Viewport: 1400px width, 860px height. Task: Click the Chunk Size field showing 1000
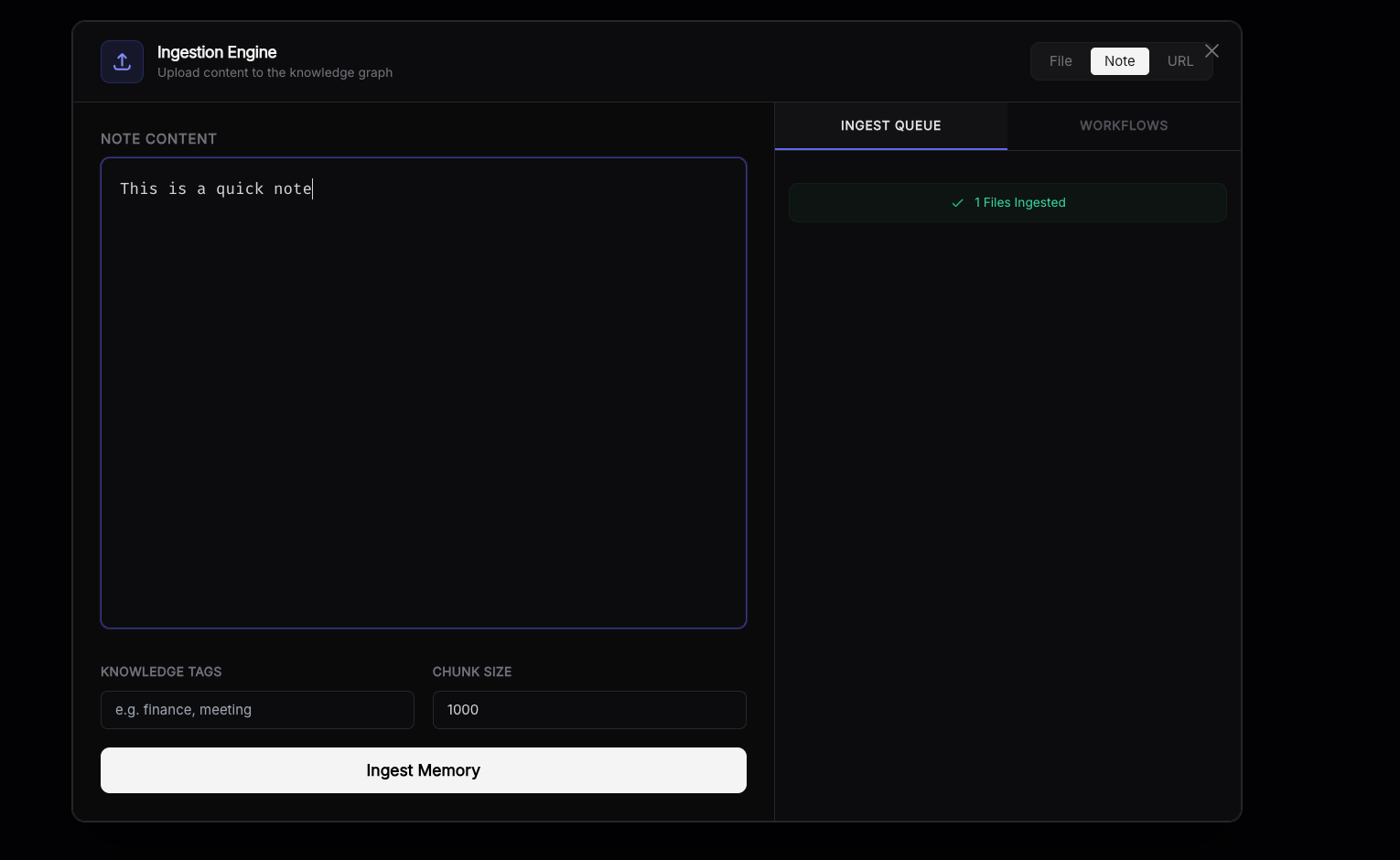589,710
